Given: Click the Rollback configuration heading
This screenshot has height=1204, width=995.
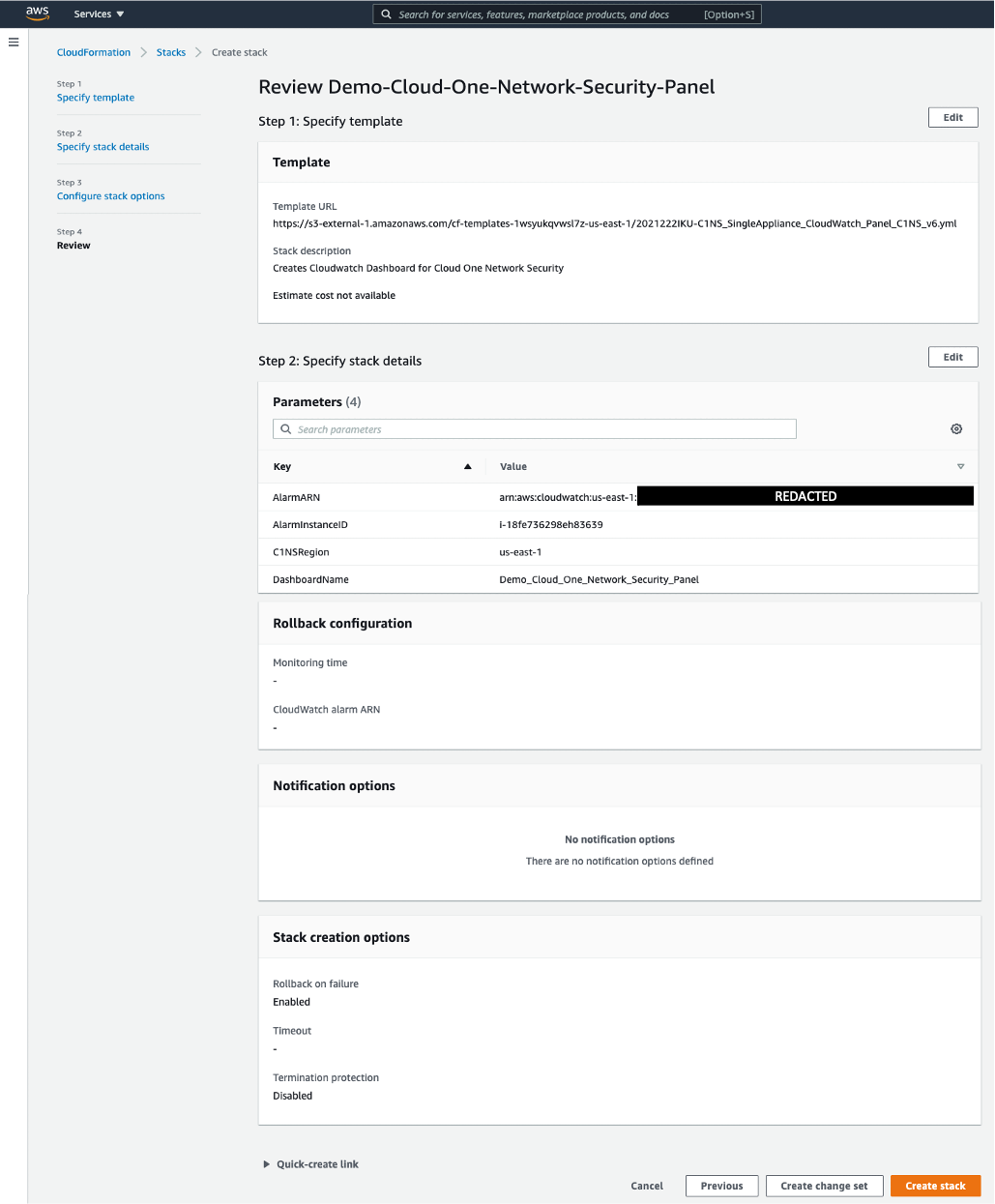Looking at the screenshot, I should coord(342,624).
